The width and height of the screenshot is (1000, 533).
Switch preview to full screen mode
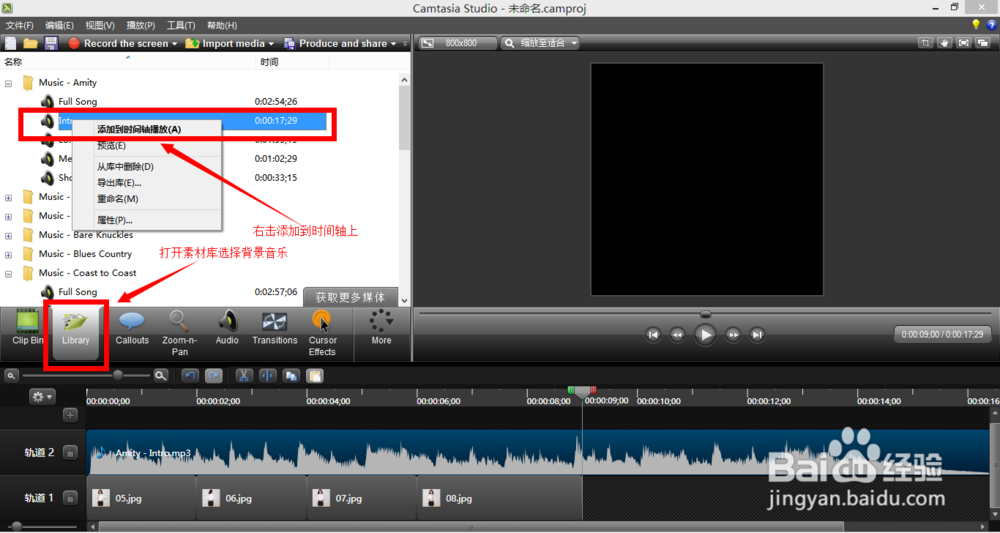coord(963,43)
